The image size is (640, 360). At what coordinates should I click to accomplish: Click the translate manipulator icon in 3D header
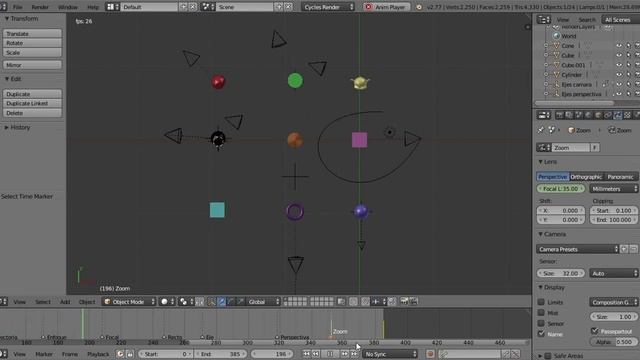click(x=222, y=302)
